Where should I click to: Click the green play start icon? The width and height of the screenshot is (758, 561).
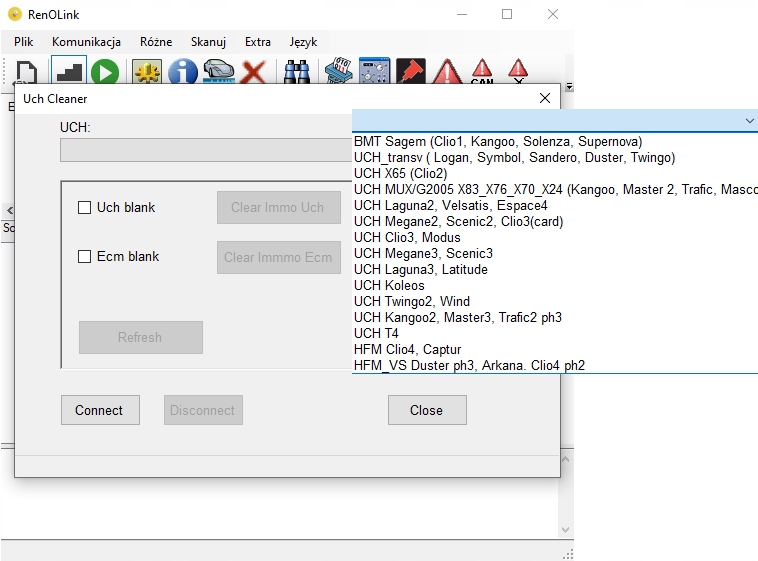(x=105, y=72)
